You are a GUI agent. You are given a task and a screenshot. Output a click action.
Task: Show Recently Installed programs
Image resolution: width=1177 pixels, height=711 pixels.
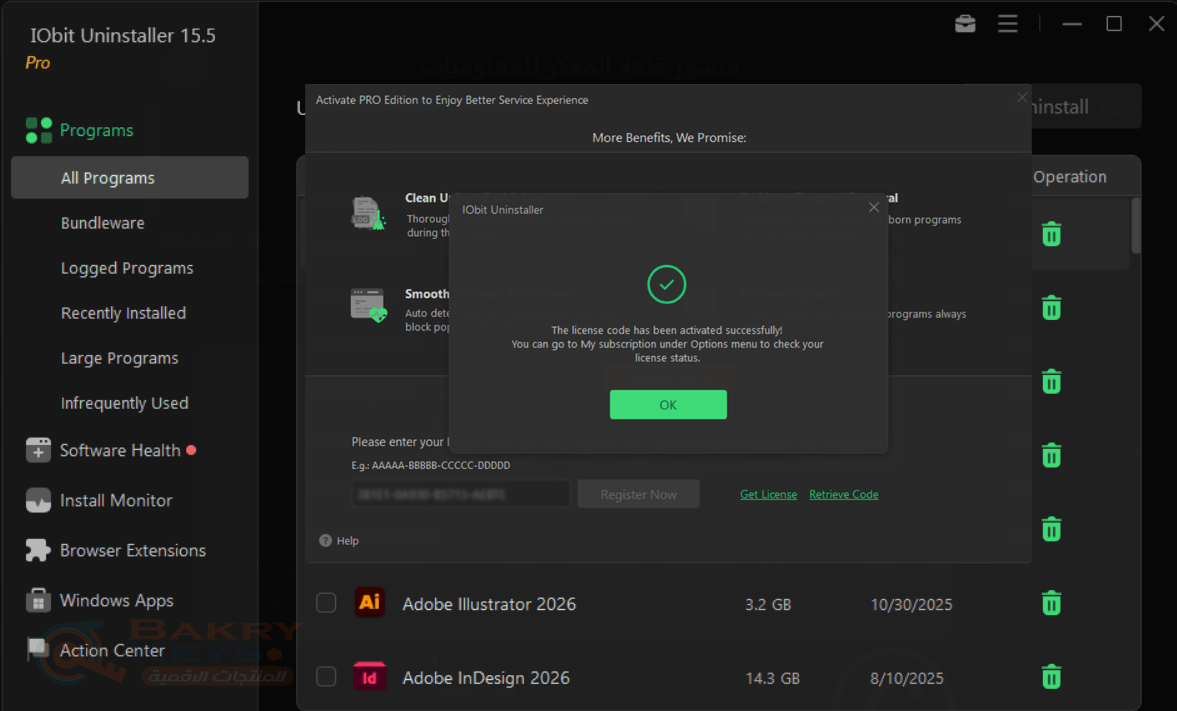(x=123, y=313)
